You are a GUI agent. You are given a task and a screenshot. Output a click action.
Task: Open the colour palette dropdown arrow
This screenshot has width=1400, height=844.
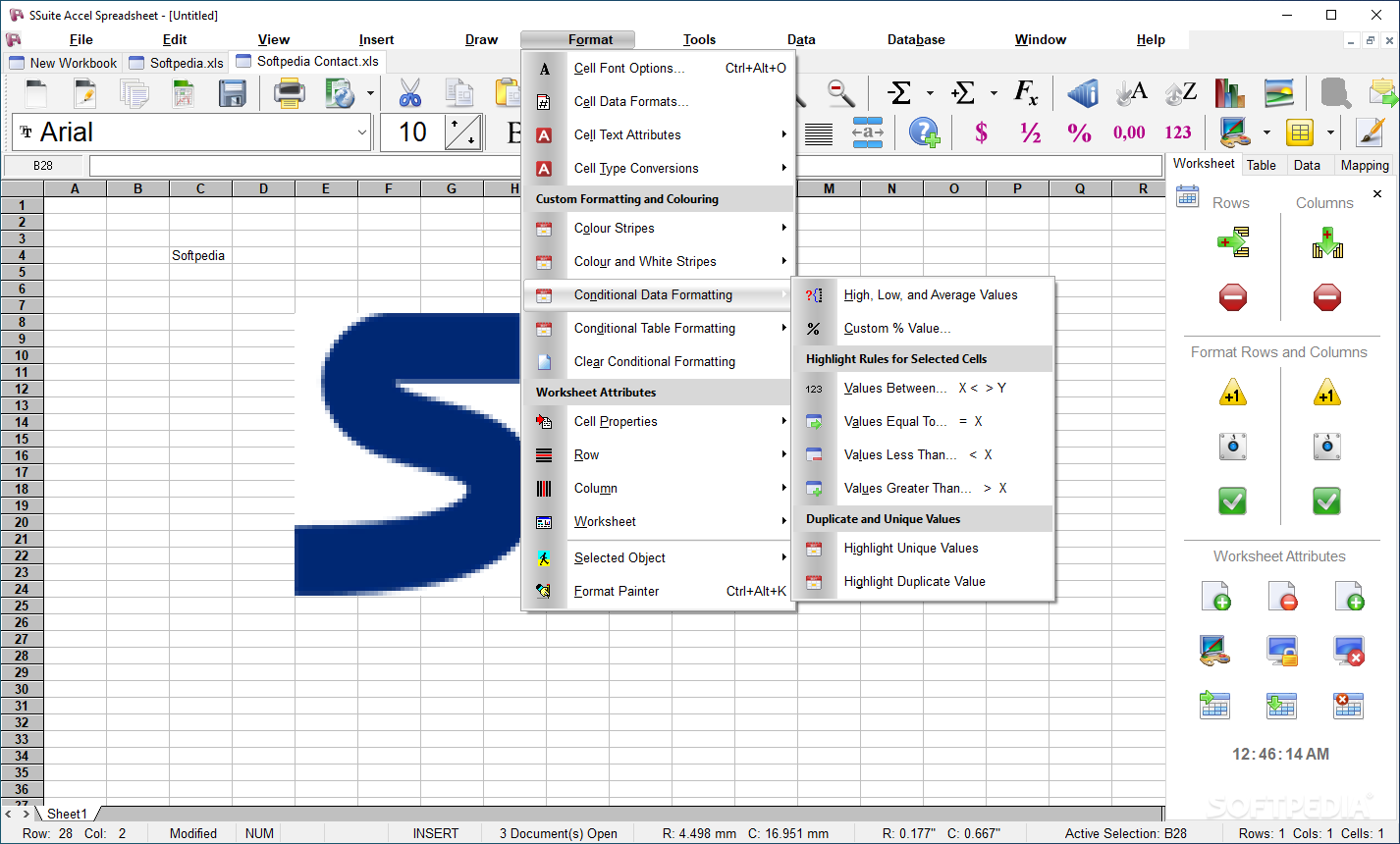click(x=1266, y=132)
